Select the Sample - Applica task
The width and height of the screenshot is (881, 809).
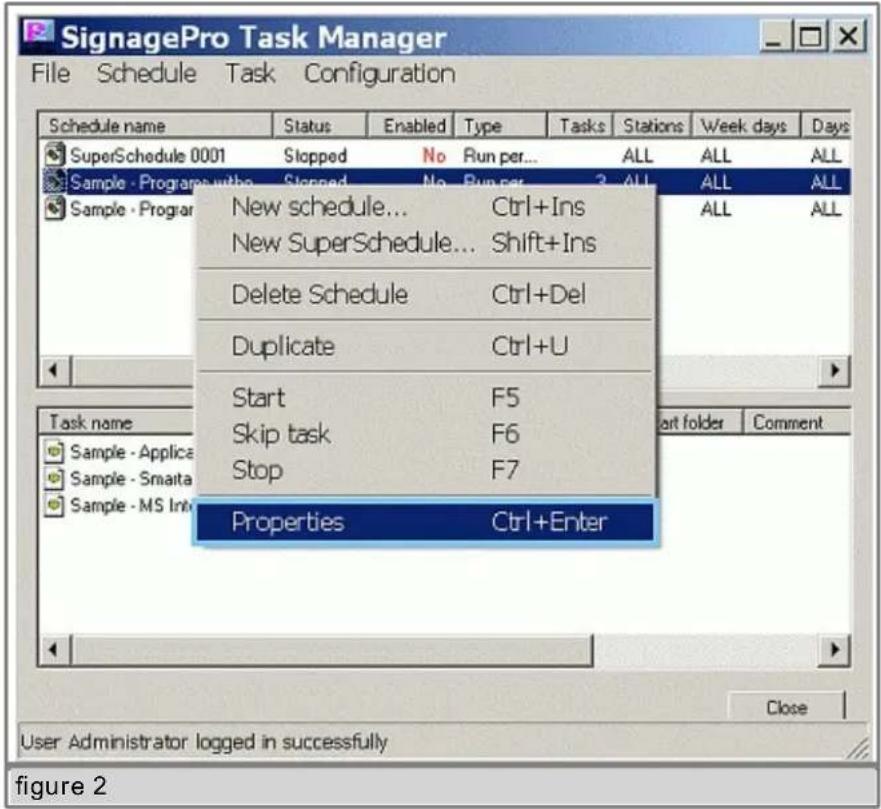pyautogui.click(x=131, y=452)
